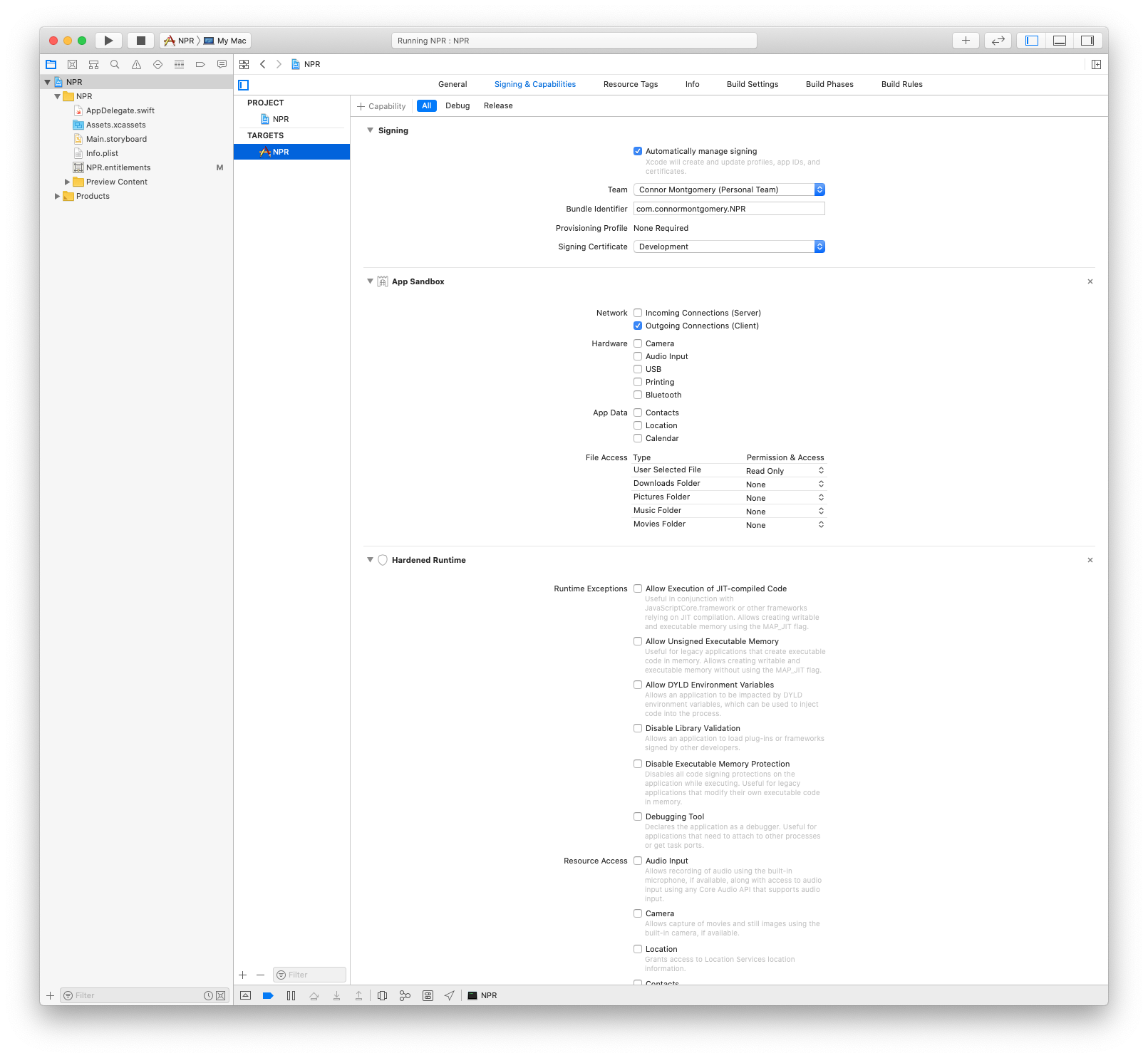Image resolution: width=1148 pixels, height=1058 pixels.
Task: Remove the App Sandbox capability
Action: [1090, 281]
